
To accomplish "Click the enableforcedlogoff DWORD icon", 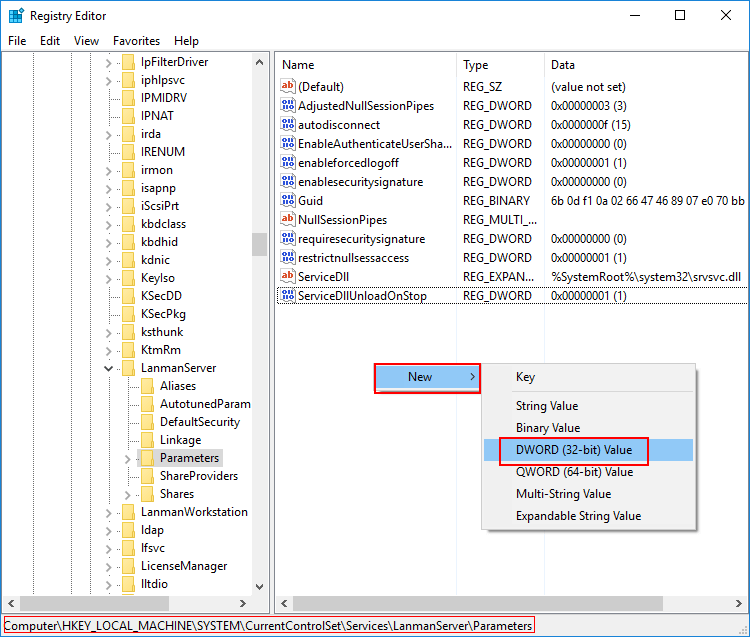I will [x=288, y=163].
